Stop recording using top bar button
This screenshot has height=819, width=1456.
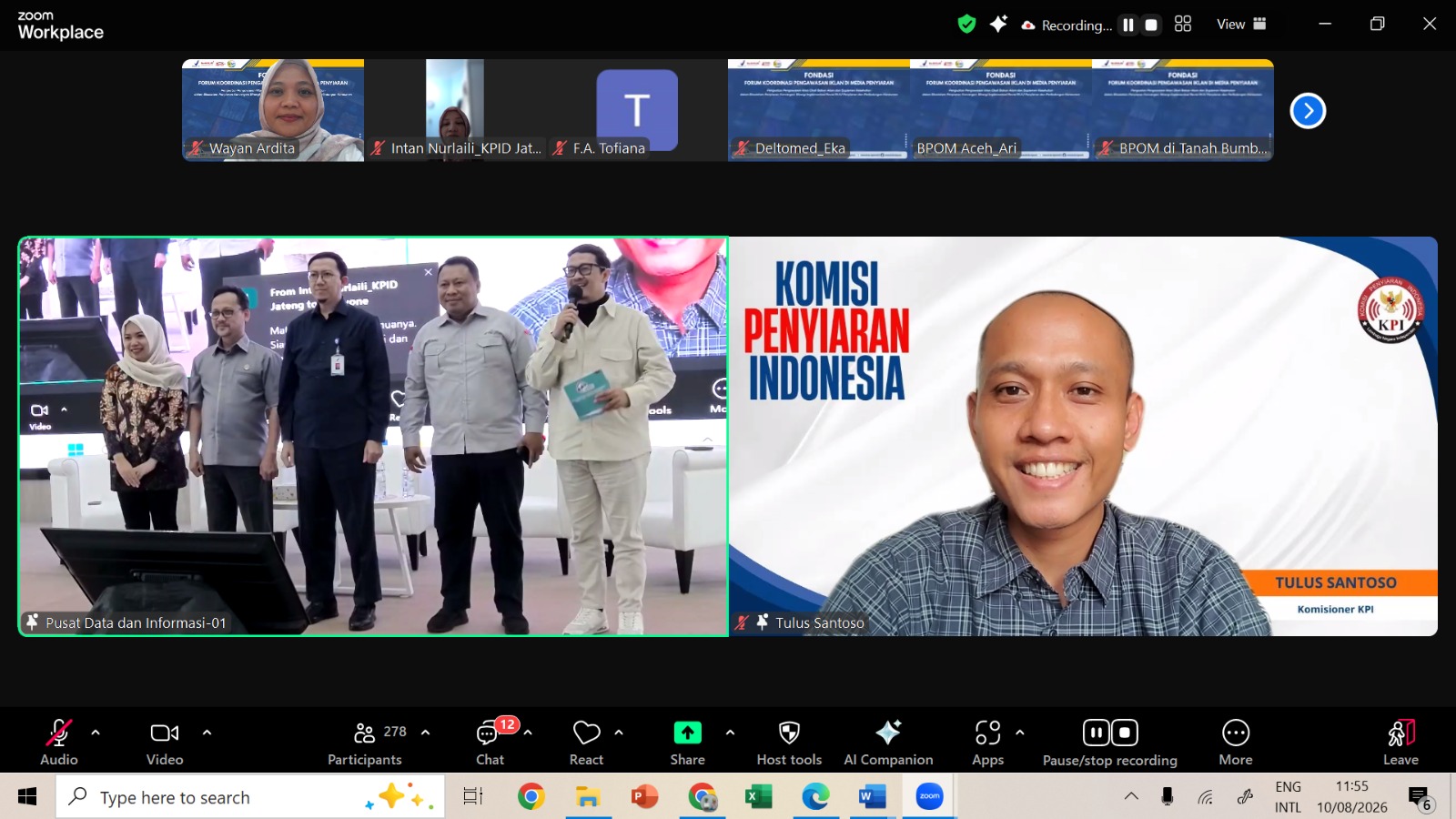[x=1151, y=25]
